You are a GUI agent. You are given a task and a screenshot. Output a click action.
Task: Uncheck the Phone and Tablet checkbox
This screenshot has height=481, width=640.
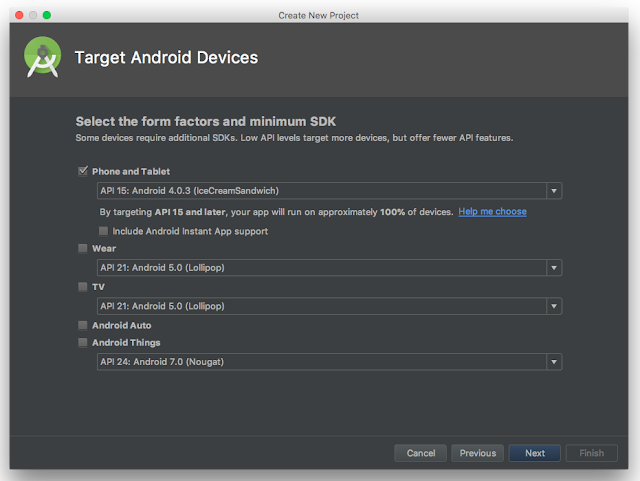coord(83,172)
